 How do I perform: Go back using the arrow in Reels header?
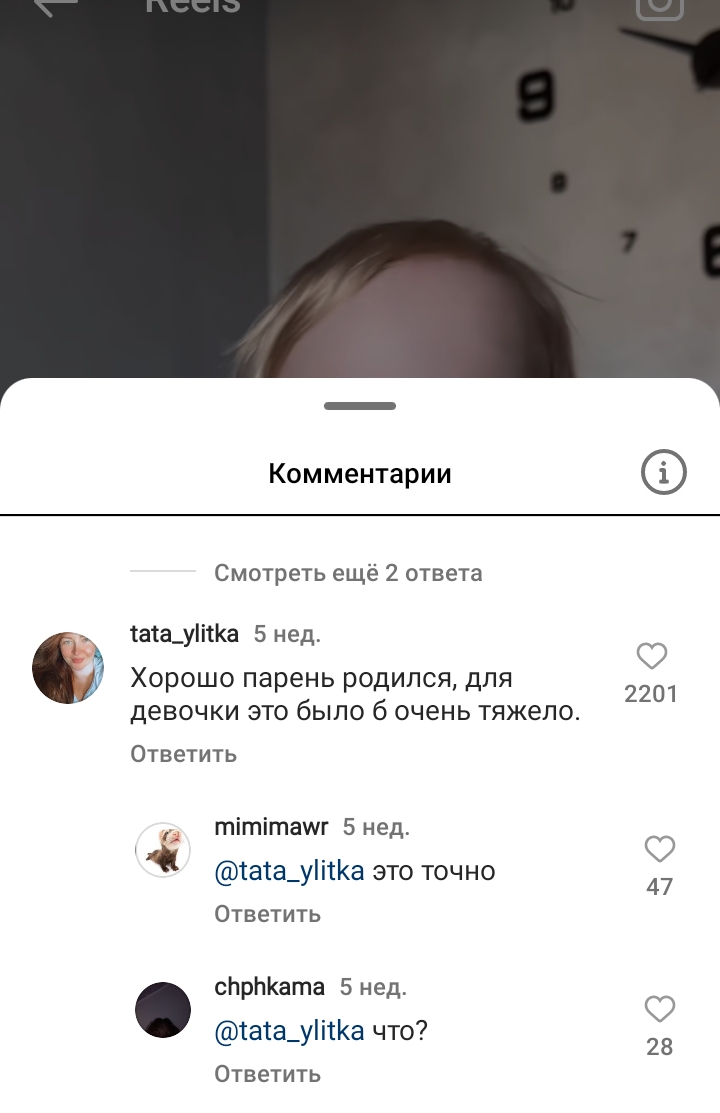[55, 7]
